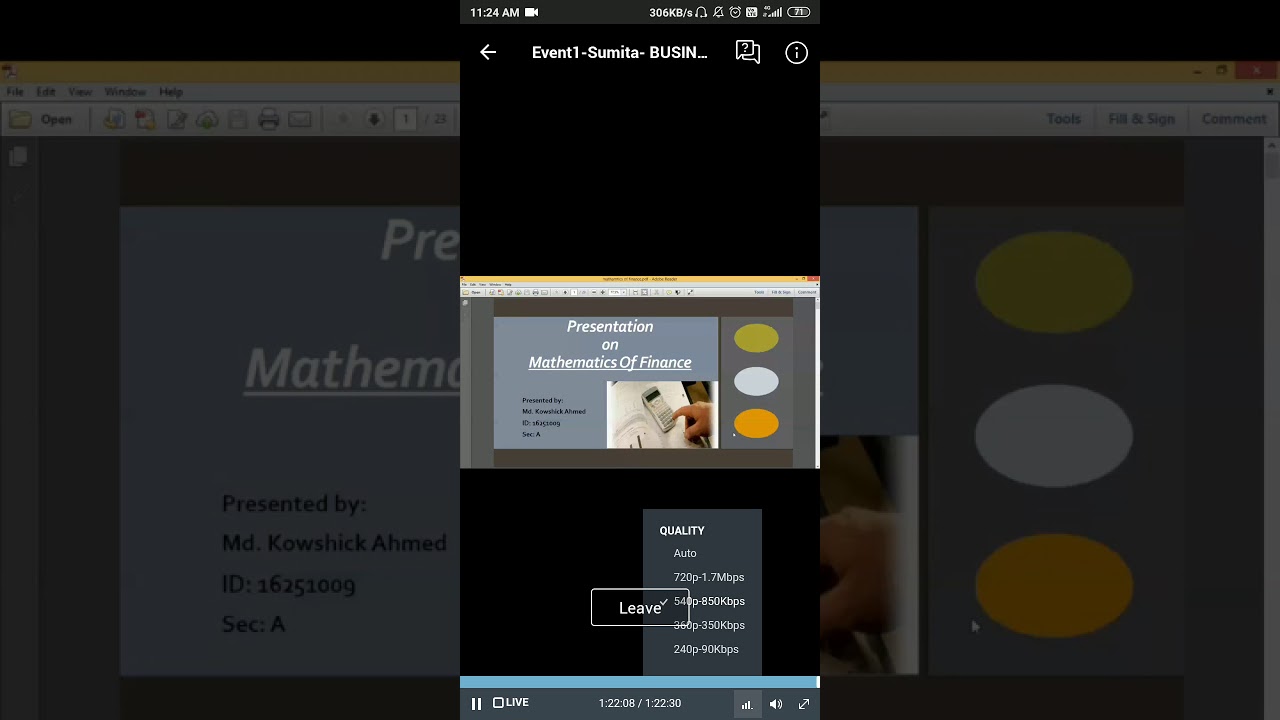Viewport: 1280px width, 720px height.
Task: Select Auto quality option
Action: click(x=685, y=553)
